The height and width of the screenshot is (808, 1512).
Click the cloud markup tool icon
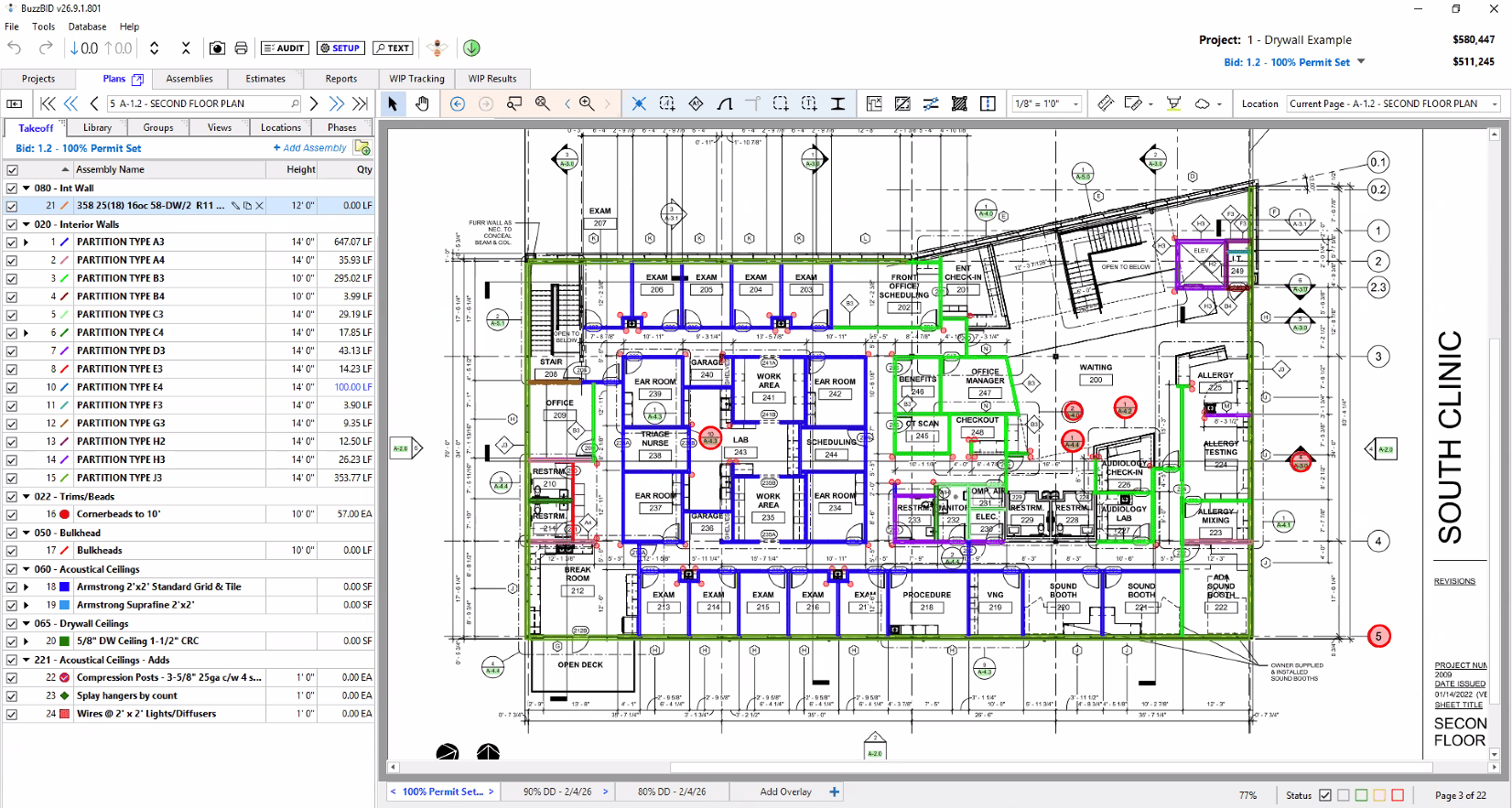[1203, 103]
